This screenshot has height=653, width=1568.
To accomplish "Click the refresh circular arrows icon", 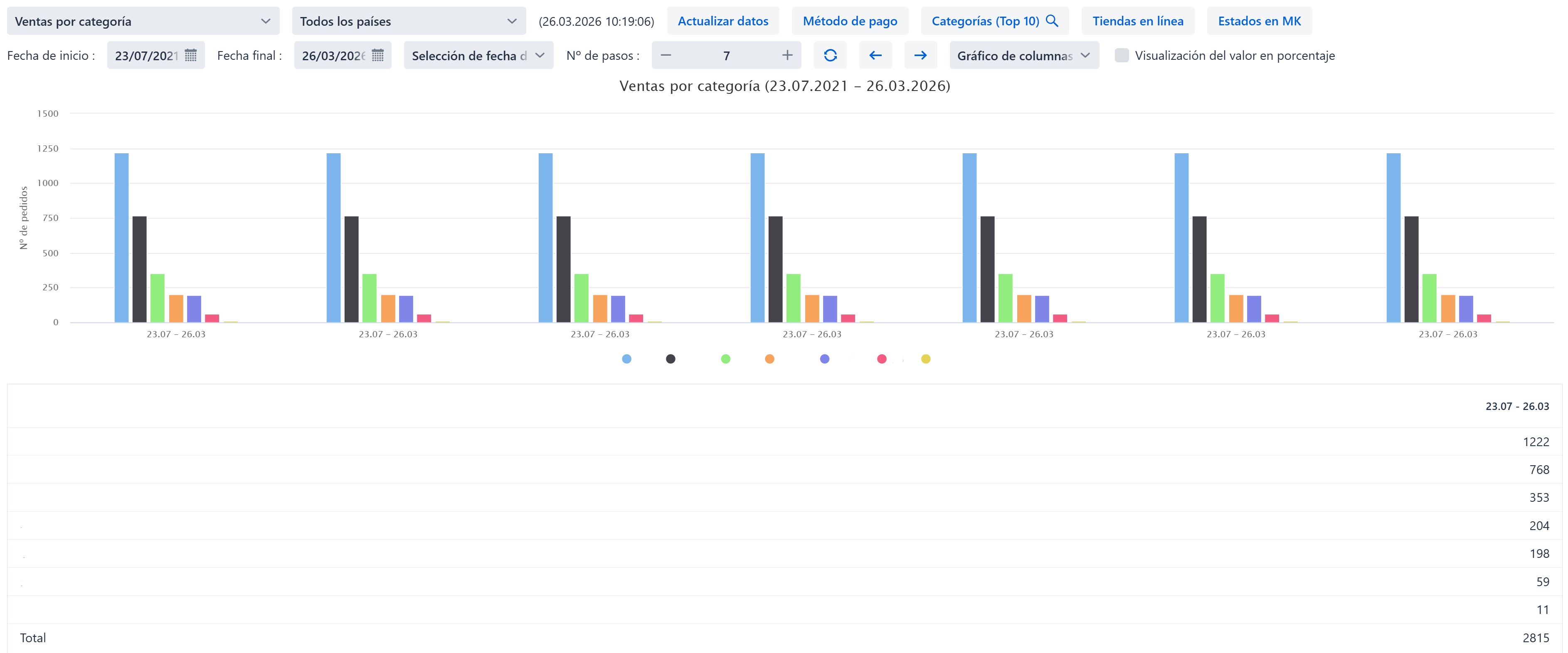I will coord(830,55).
